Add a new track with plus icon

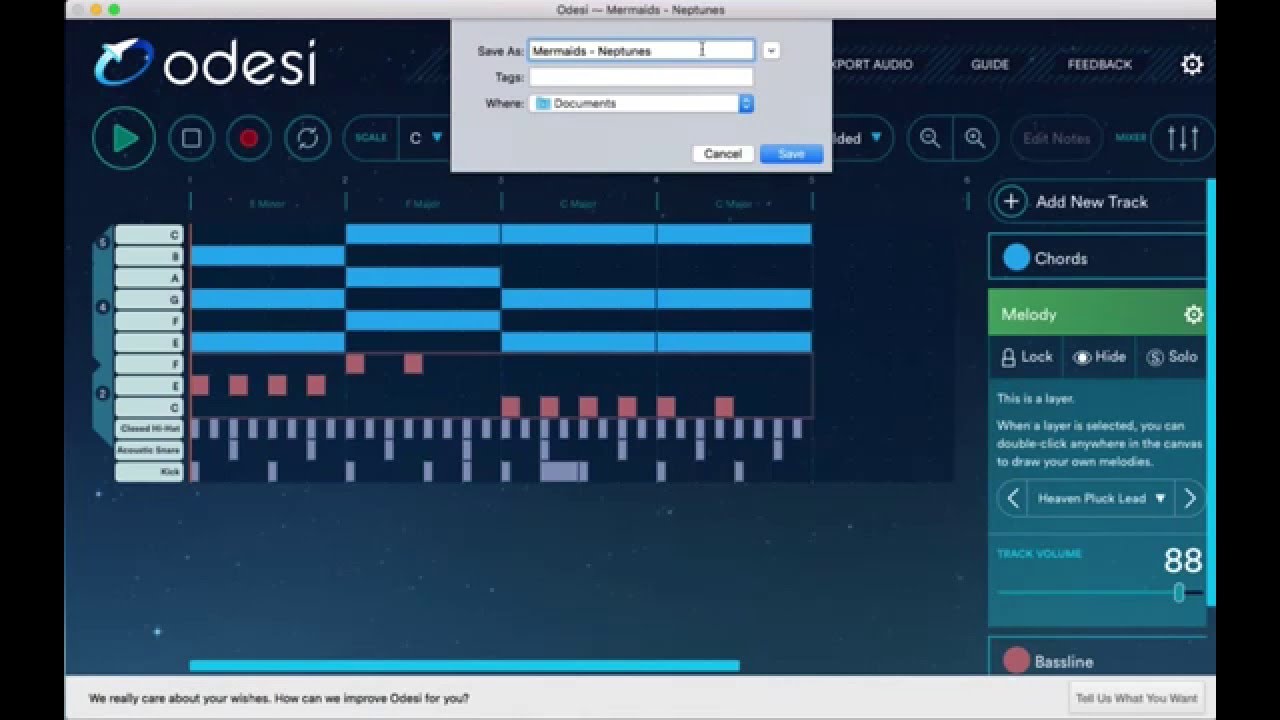[x=1011, y=202]
